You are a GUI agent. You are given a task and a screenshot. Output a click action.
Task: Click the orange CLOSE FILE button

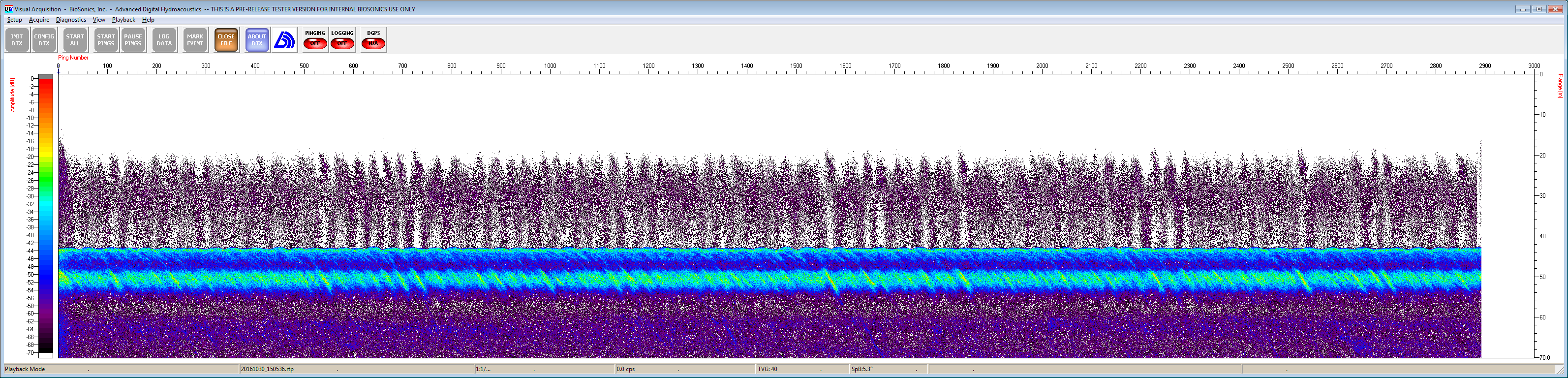pyautogui.click(x=226, y=40)
